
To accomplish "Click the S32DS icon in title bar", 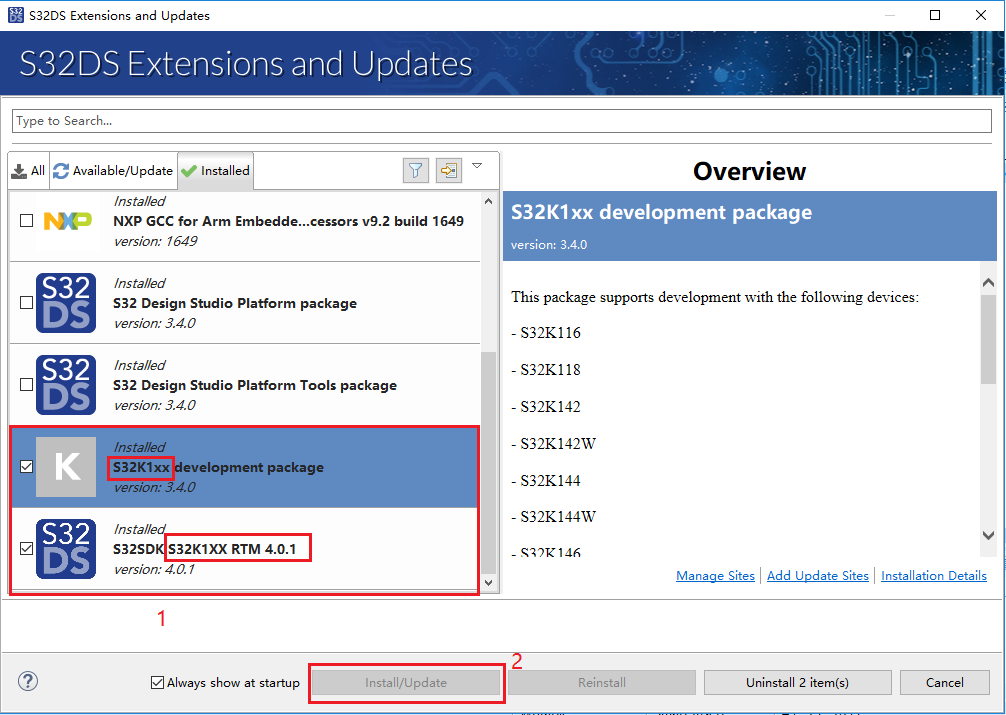I will coord(15,15).
